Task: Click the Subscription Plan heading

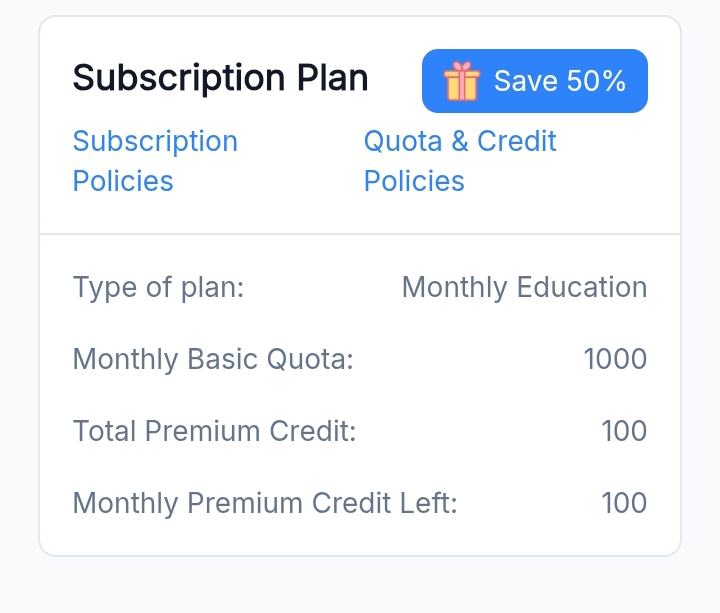Action: point(220,78)
